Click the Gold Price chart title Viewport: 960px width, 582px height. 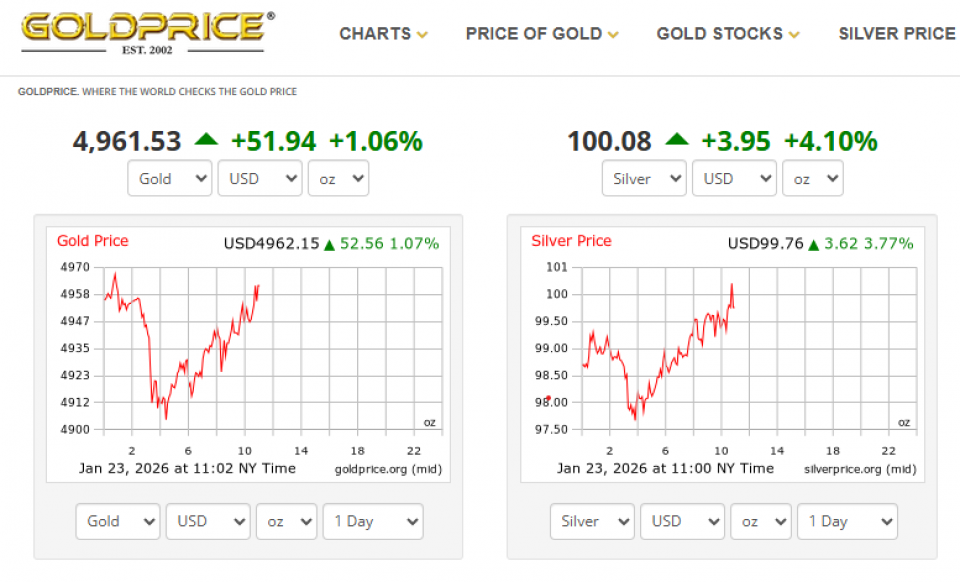coord(92,241)
